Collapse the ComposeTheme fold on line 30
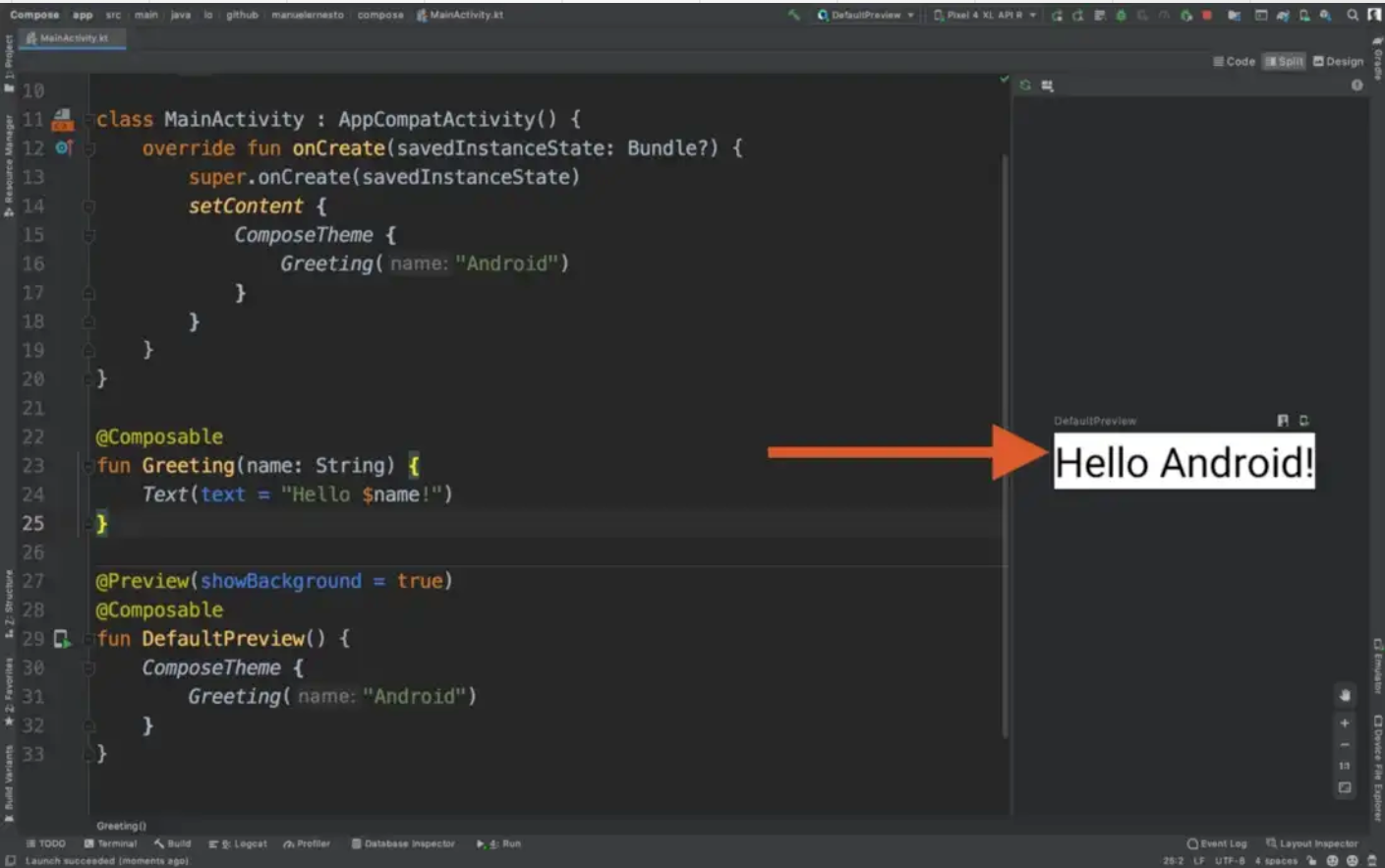This screenshot has height=868, width=1385. pos(88,668)
